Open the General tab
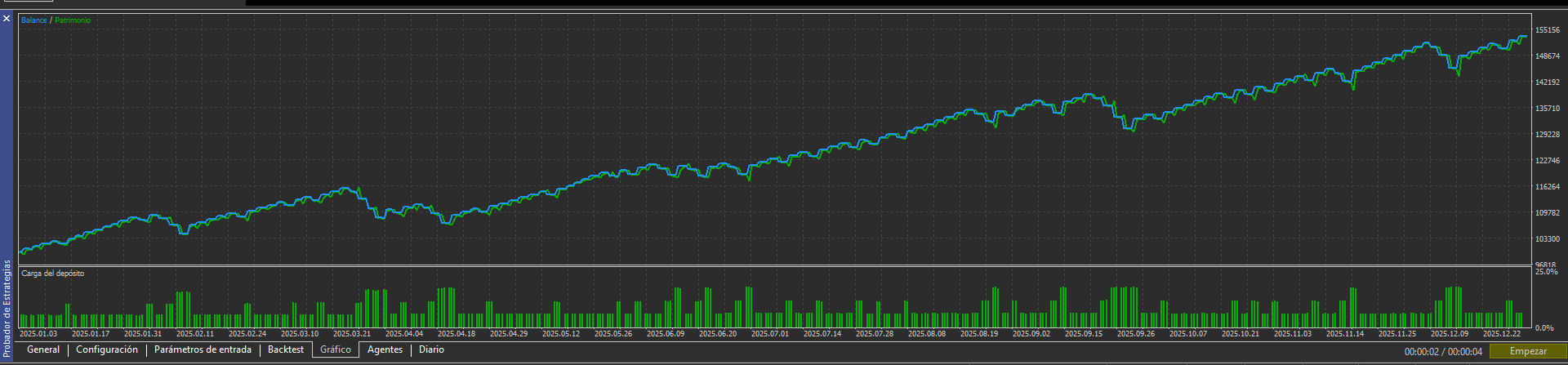The width and height of the screenshot is (1568, 365). pos(43,349)
